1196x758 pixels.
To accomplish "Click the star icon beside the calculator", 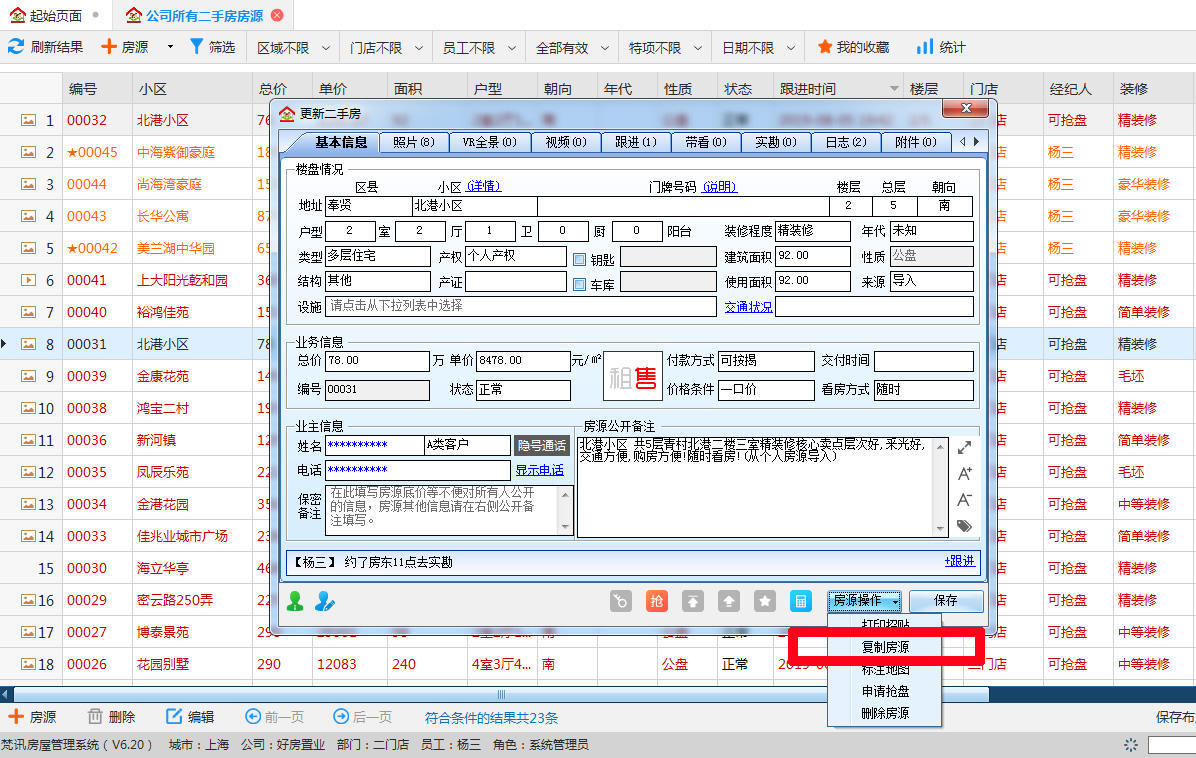I will pos(765,601).
